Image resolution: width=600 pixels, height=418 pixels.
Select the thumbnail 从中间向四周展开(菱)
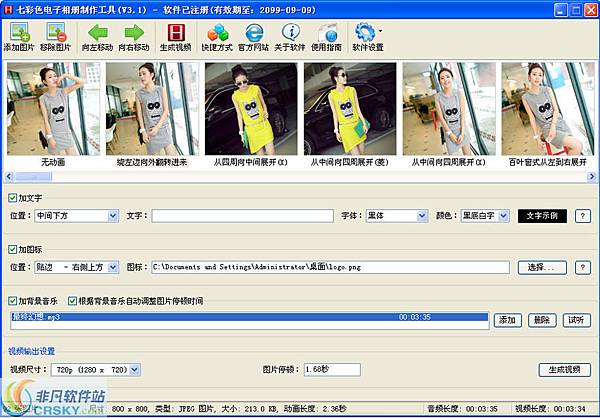[350, 109]
